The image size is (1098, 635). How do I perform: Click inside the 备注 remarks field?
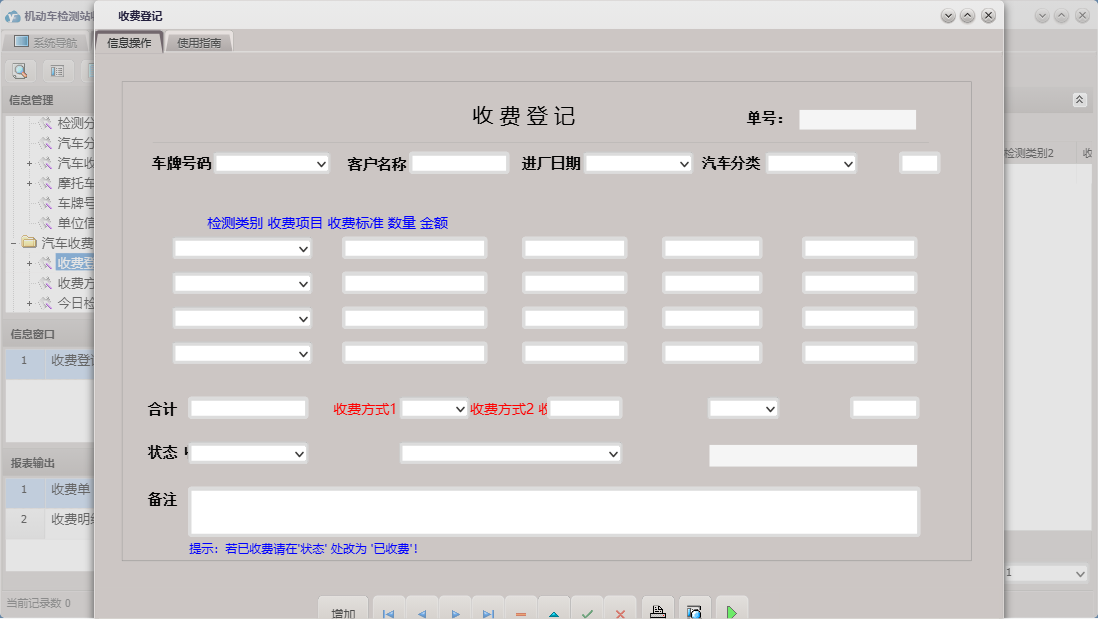pos(555,510)
